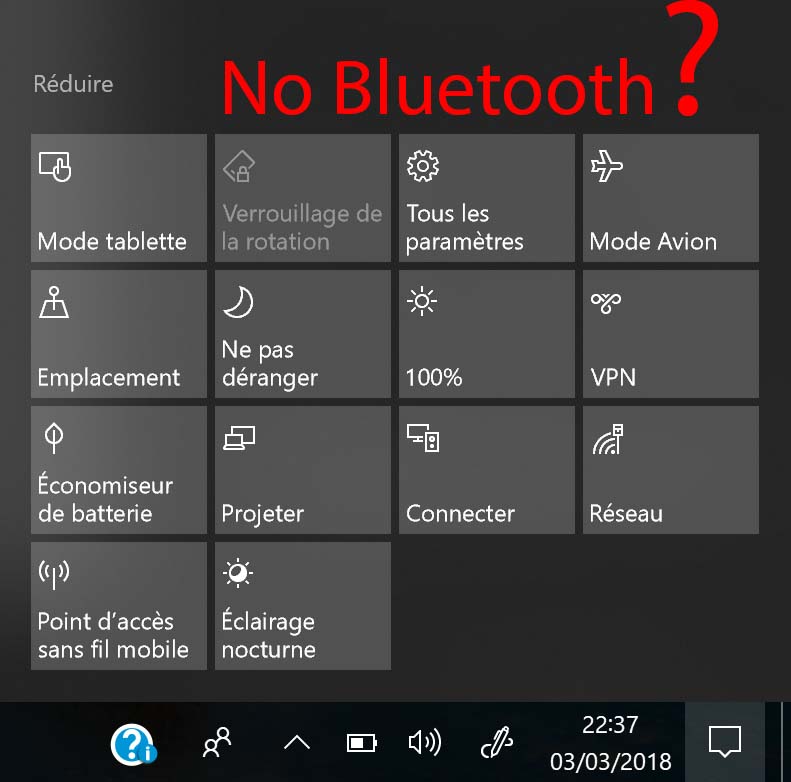Open the volume speaker tray icon

(425, 743)
